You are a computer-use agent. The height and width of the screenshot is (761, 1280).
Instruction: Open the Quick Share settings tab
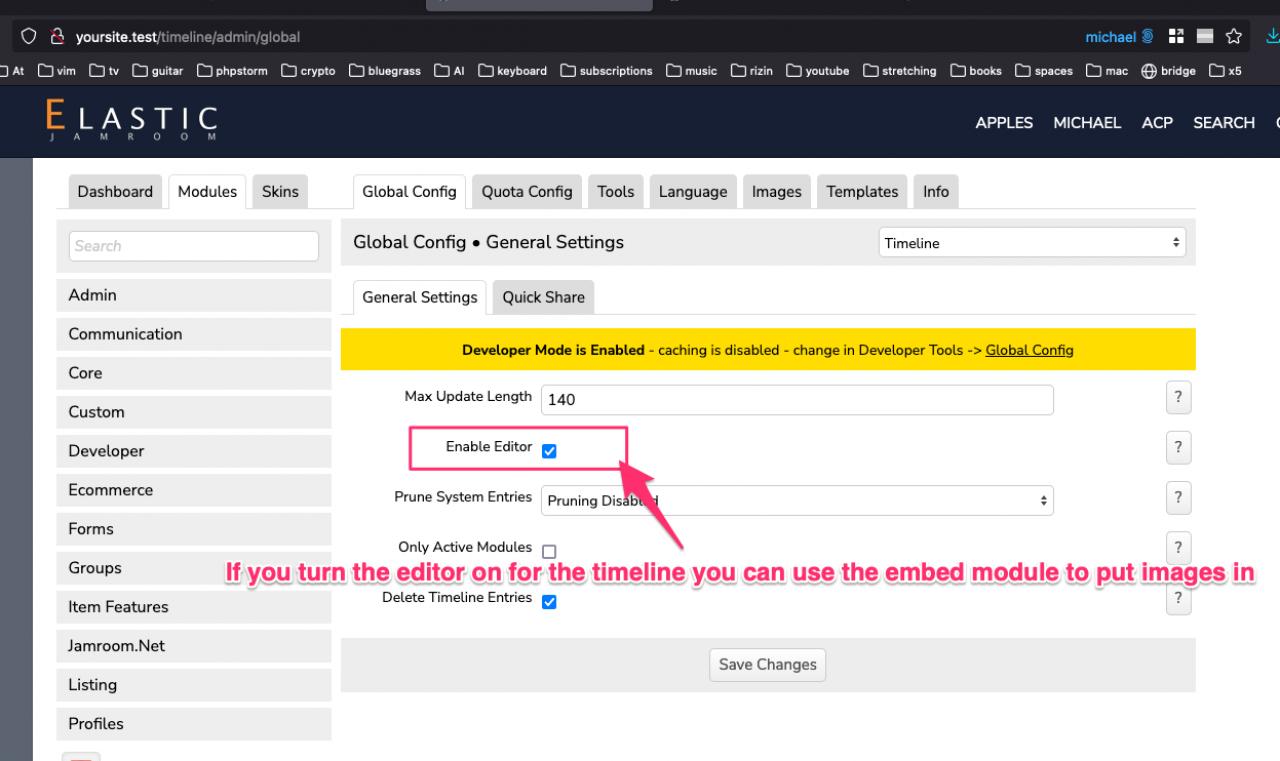click(543, 297)
